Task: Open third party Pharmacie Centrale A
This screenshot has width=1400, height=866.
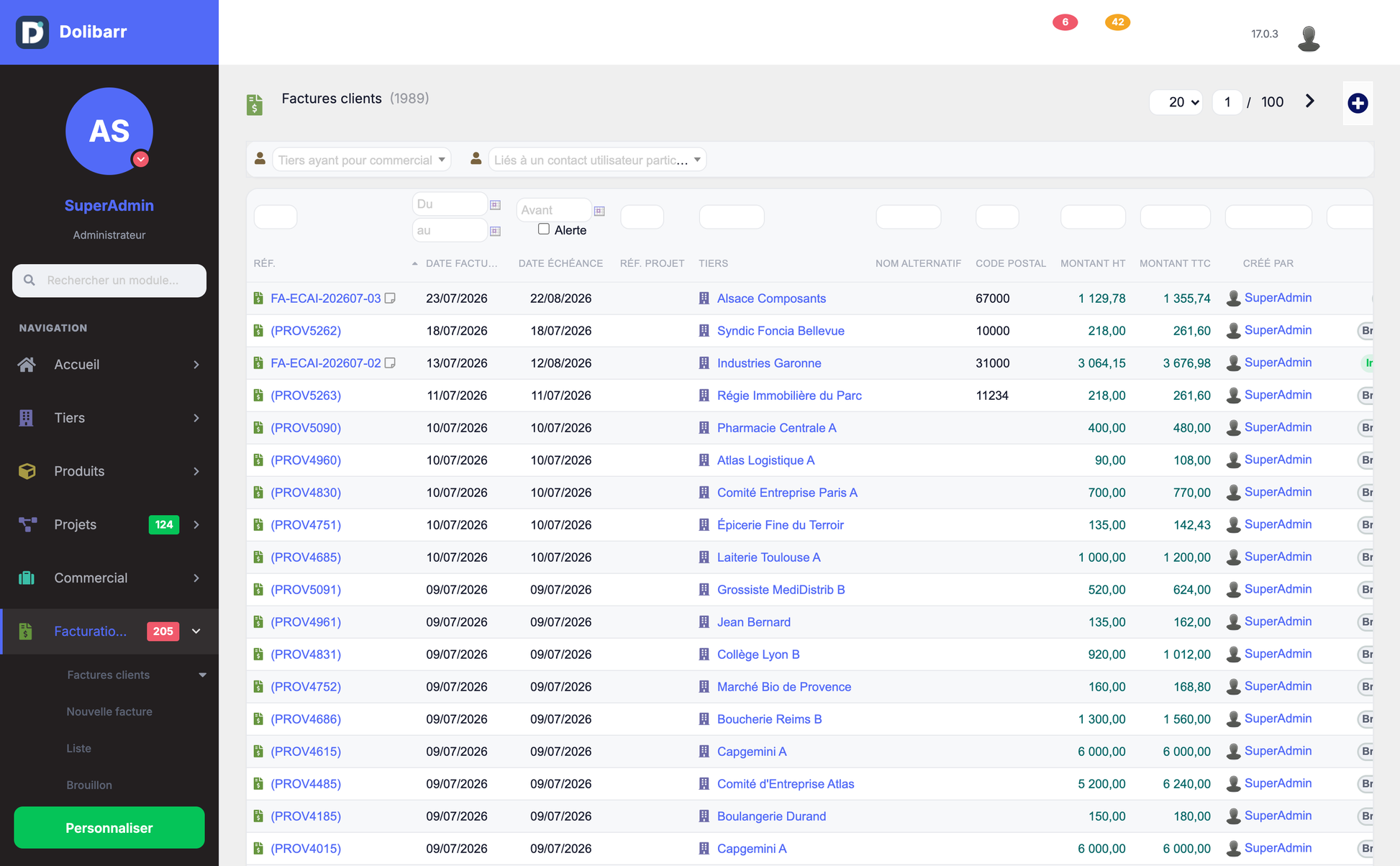Action: [776, 427]
